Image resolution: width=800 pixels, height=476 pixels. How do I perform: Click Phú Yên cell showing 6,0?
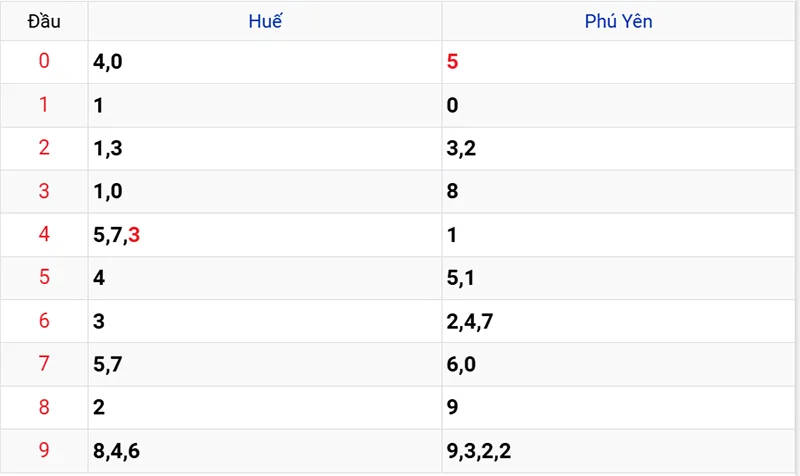pyautogui.click(x=461, y=364)
